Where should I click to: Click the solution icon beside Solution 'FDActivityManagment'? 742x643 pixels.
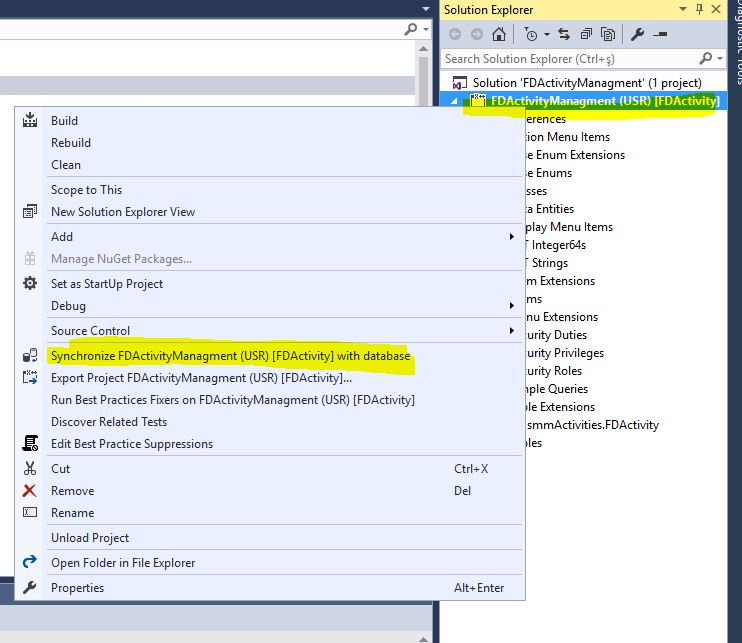tap(459, 83)
